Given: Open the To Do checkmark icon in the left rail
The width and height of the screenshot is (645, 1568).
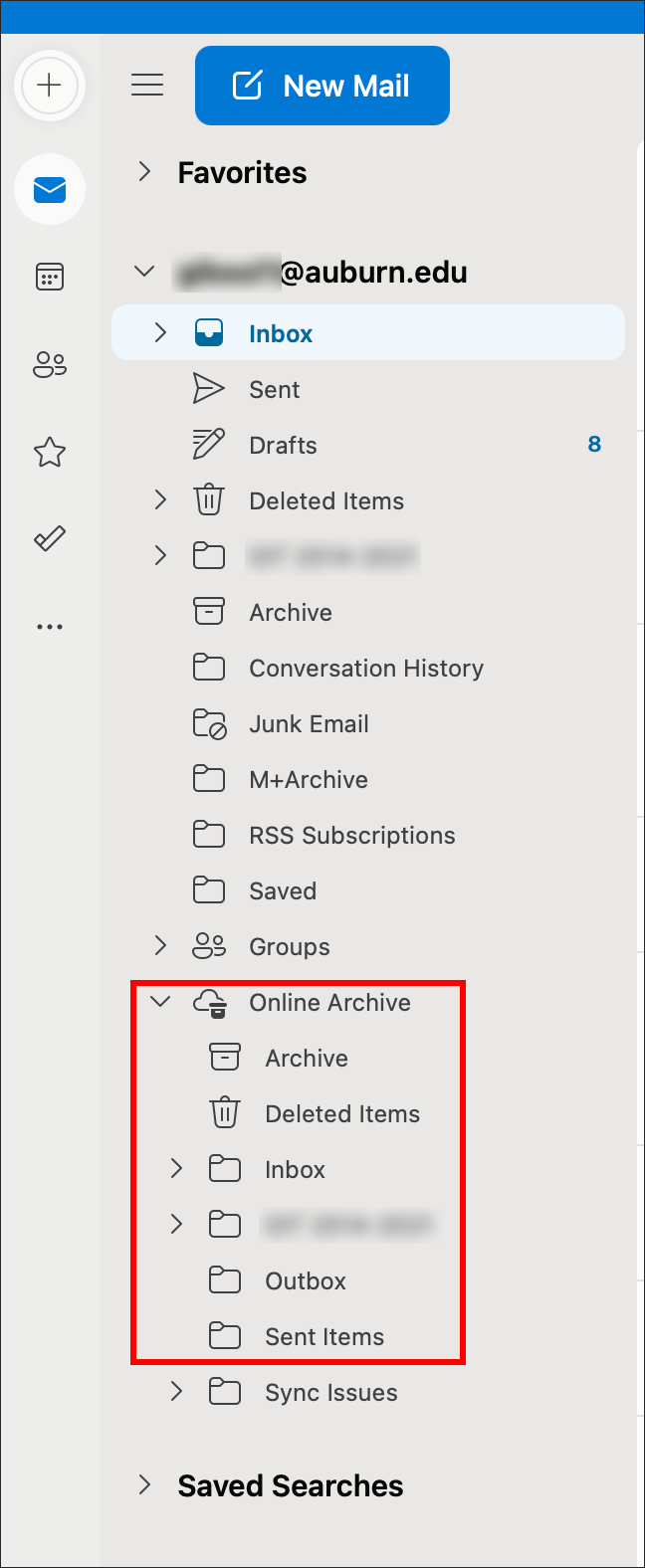Looking at the screenshot, I should tap(50, 539).
